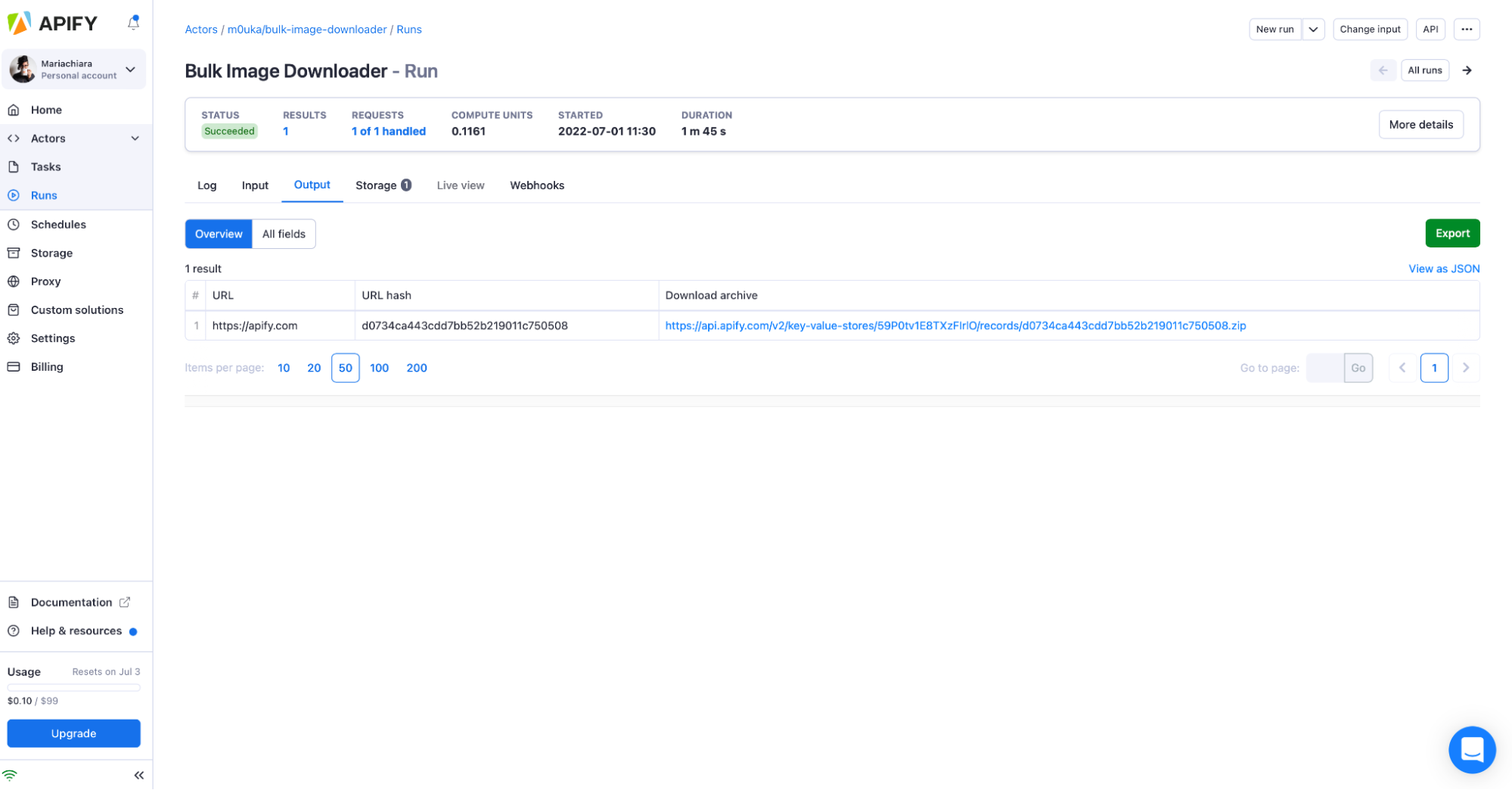The width and height of the screenshot is (1512, 790).
Task: Click the Help & resources question icon
Action: coord(14,631)
